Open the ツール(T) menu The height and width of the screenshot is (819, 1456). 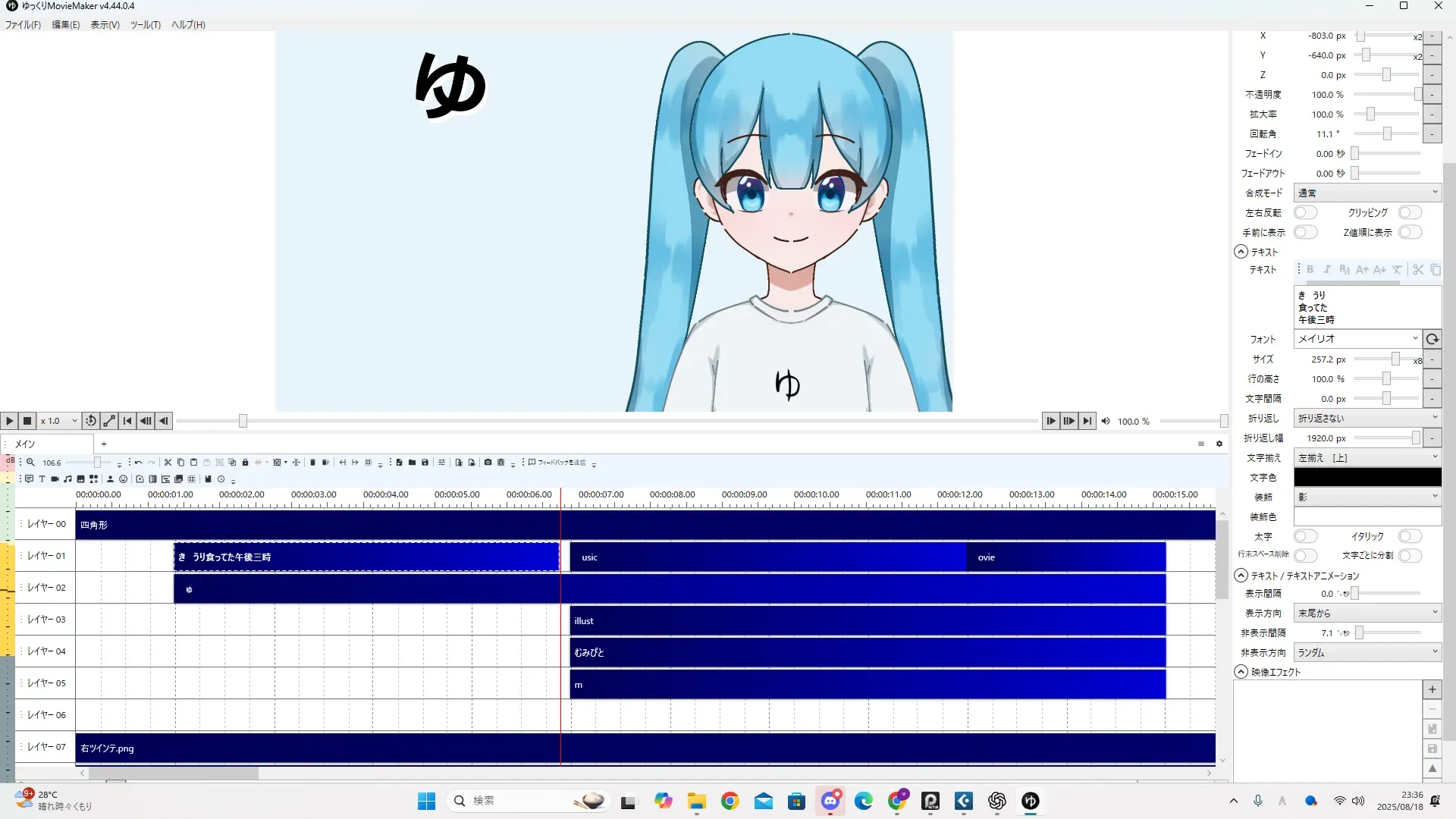click(145, 24)
